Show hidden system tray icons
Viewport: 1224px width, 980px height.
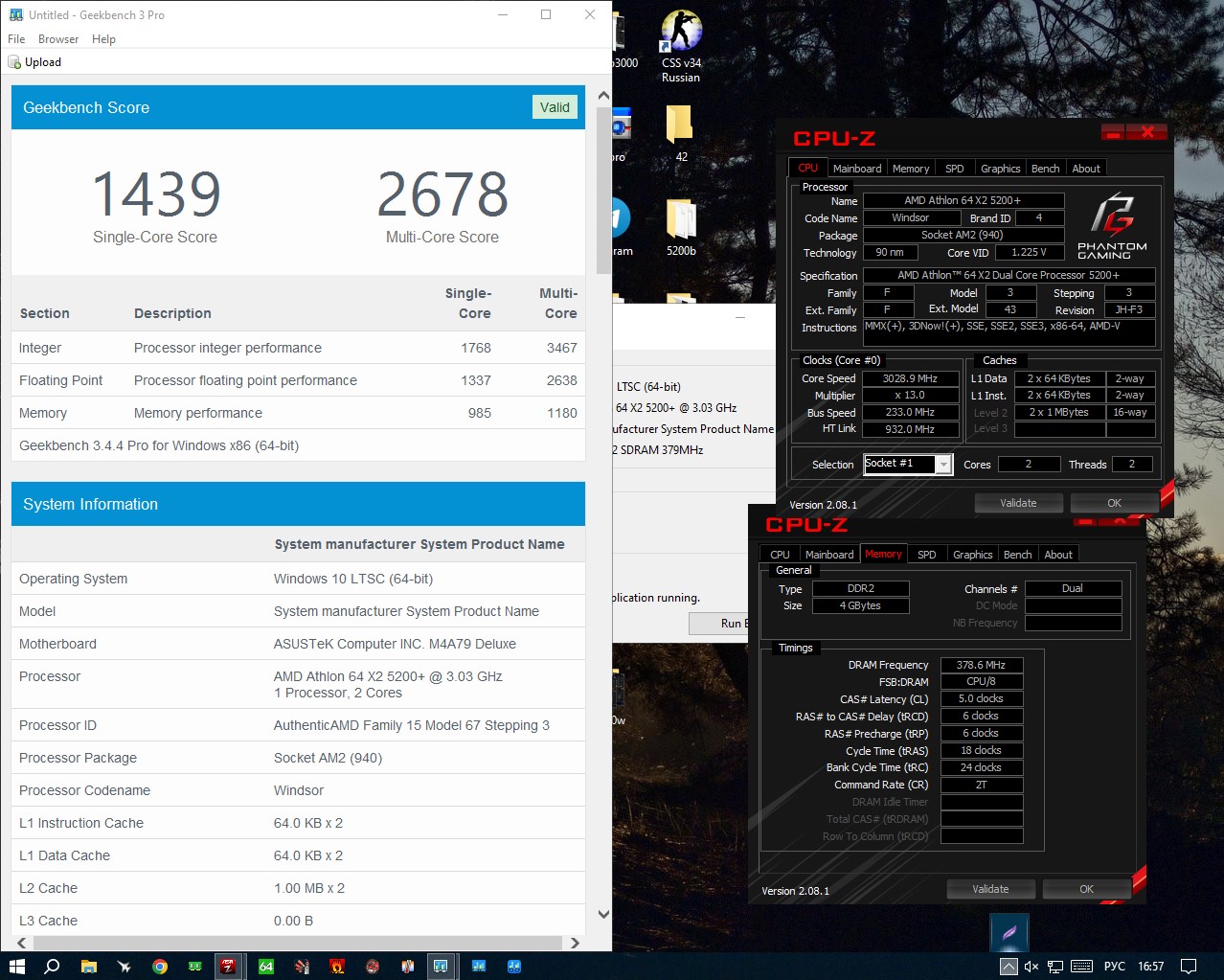1009,966
